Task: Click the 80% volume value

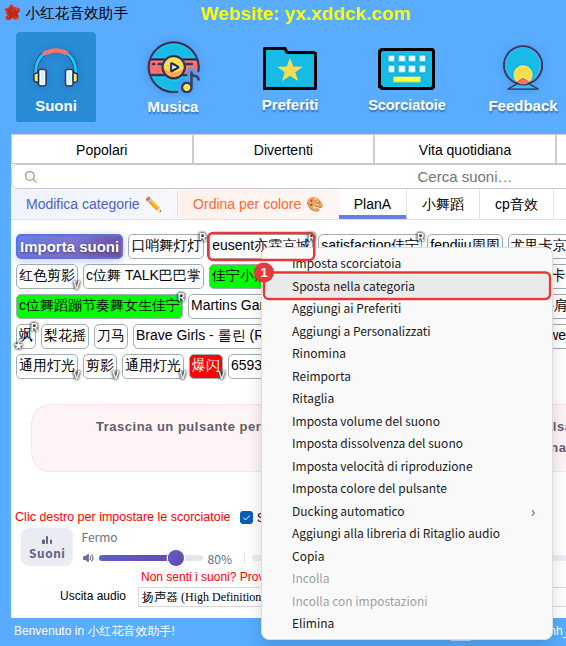Action: [220, 559]
